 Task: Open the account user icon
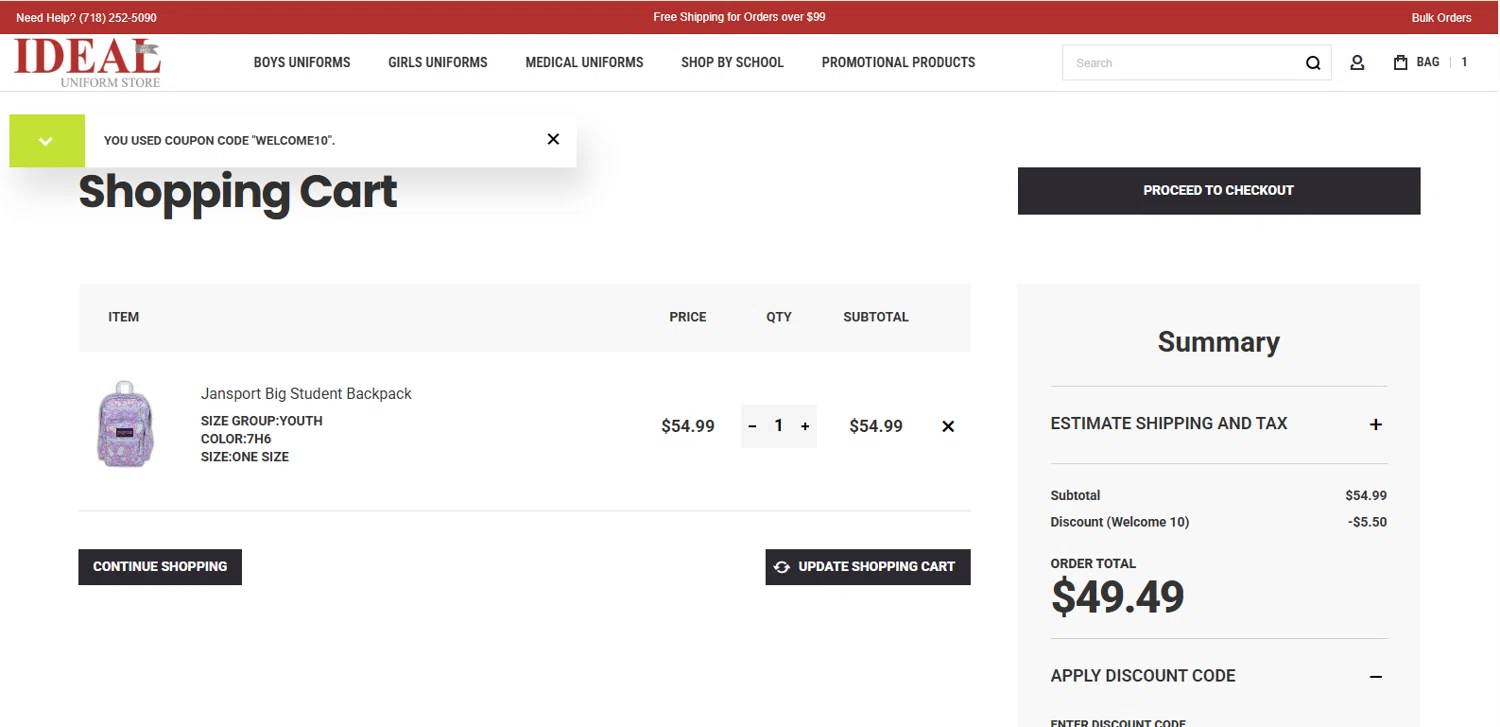click(x=1357, y=63)
